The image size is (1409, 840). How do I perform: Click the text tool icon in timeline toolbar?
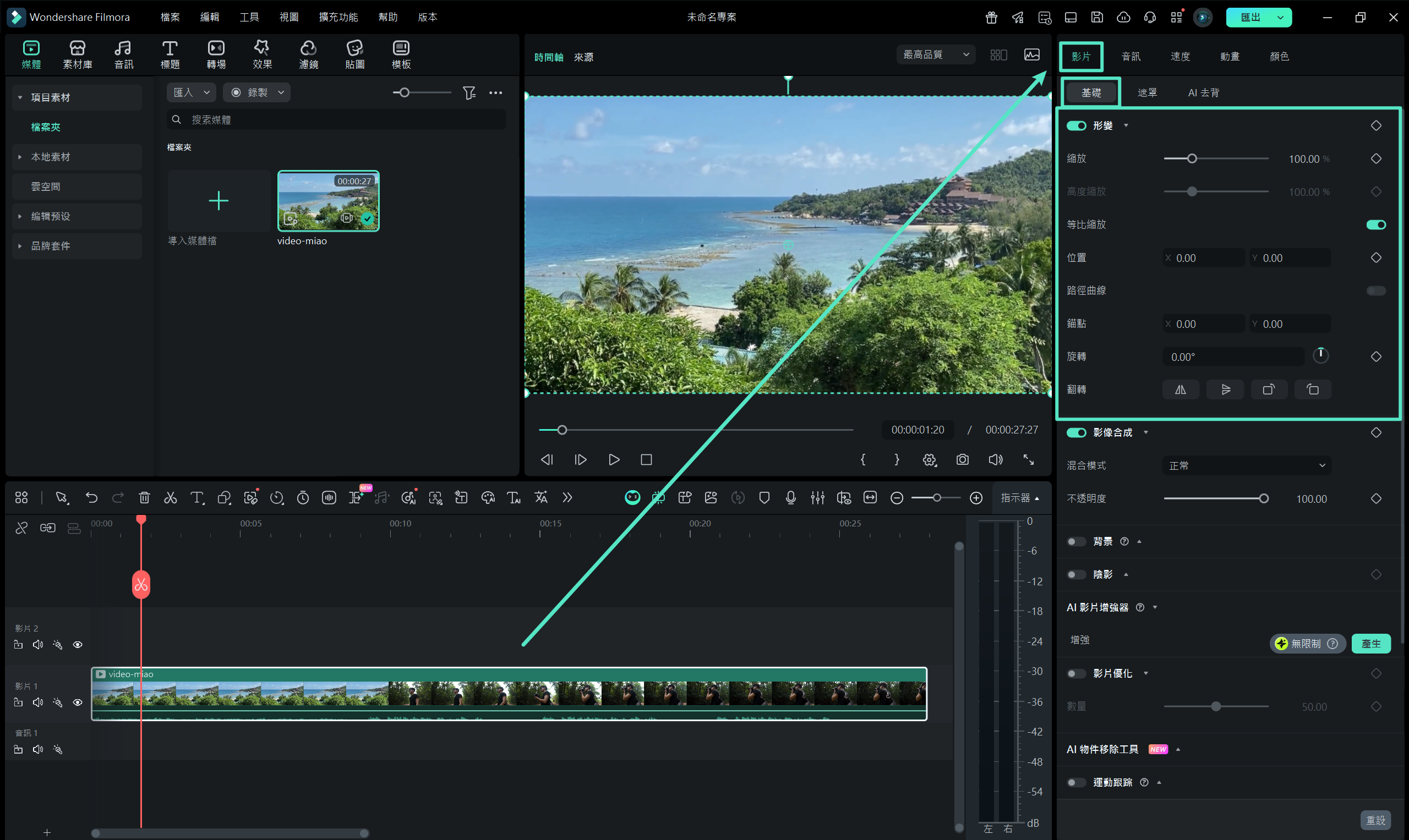coord(196,497)
